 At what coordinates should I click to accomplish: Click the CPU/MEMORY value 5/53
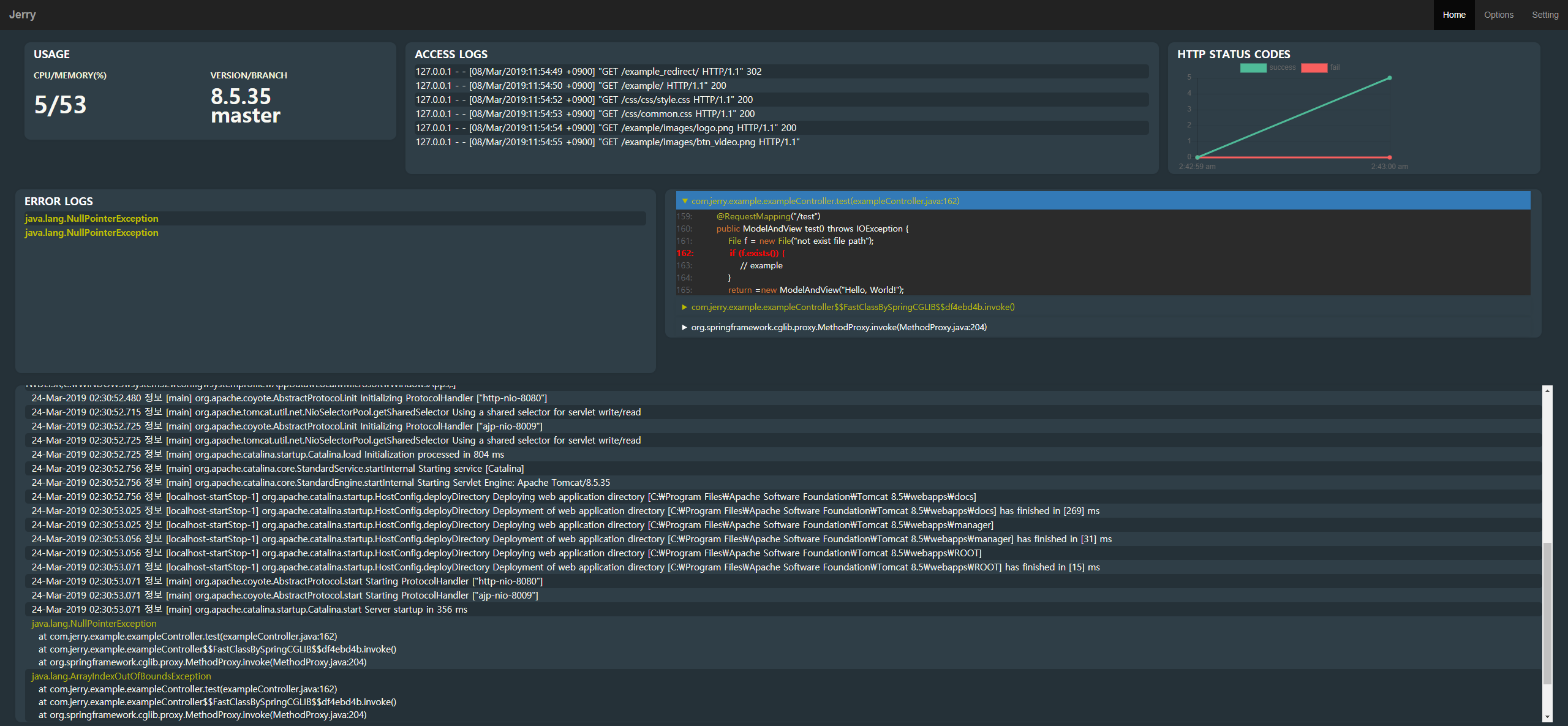pos(60,105)
